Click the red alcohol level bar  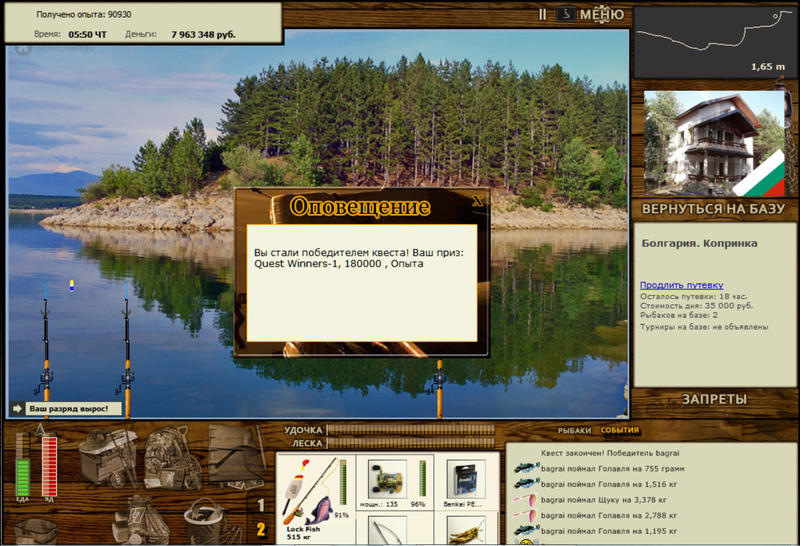click(49, 465)
